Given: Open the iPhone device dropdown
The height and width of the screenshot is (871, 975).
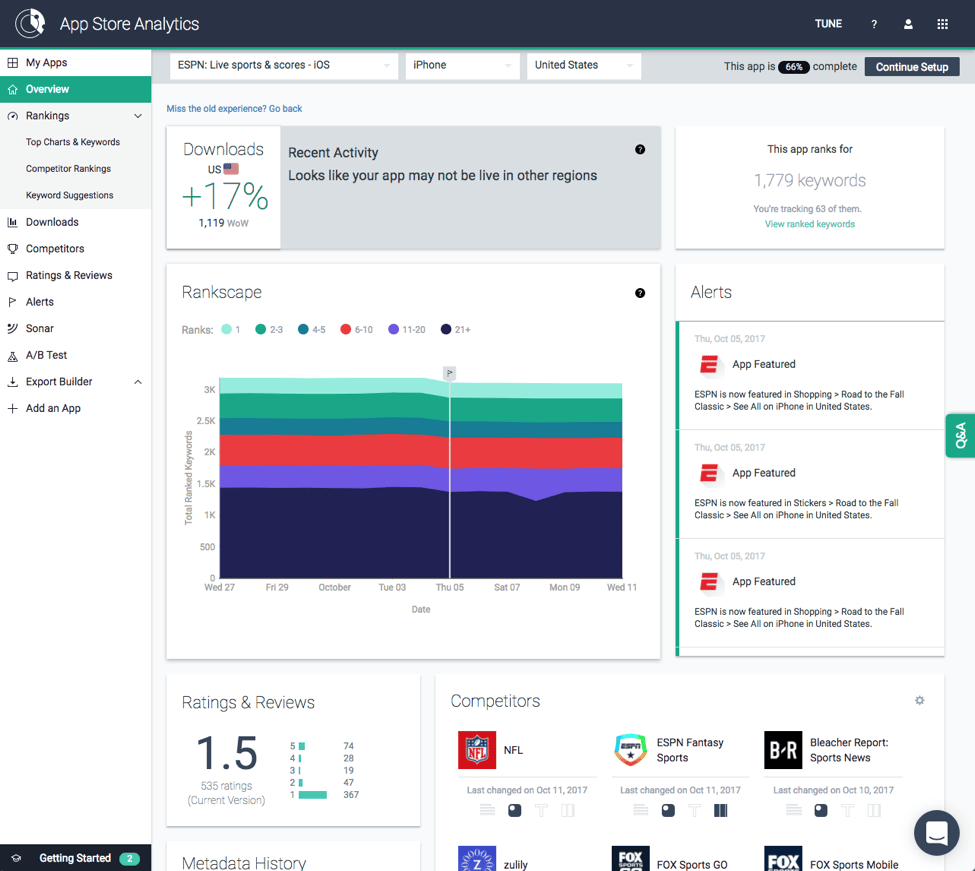Looking at the screenshot, I should click(x=462, y=65).
